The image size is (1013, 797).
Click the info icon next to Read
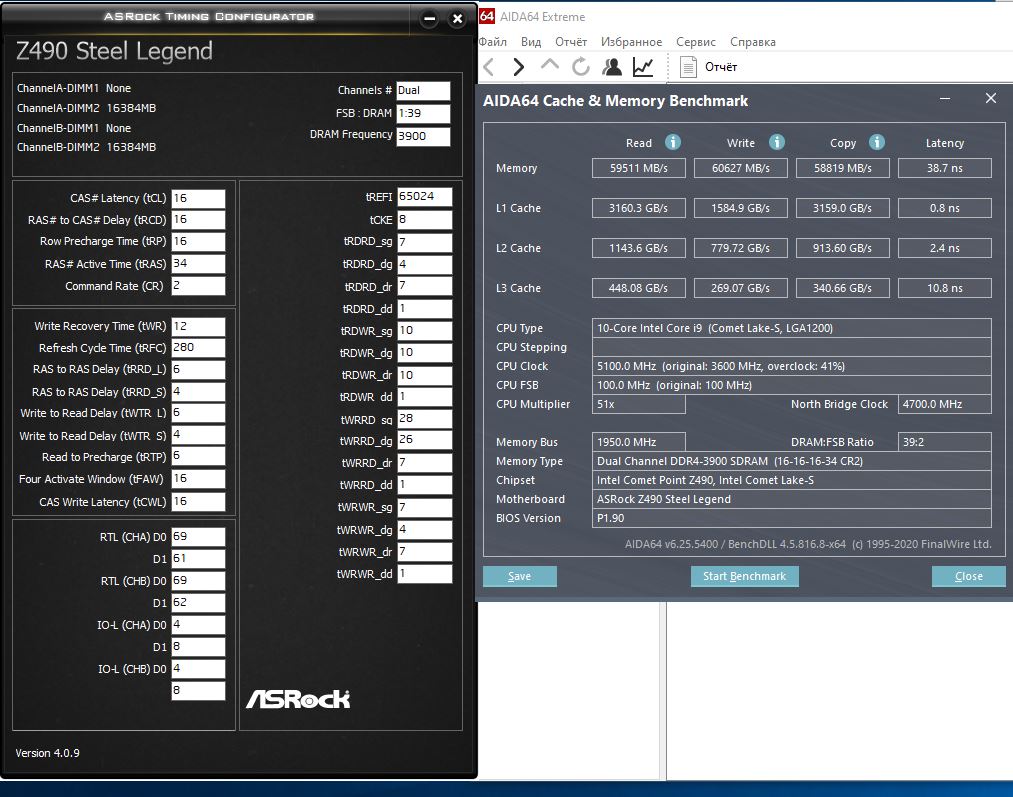pos(673,142)
